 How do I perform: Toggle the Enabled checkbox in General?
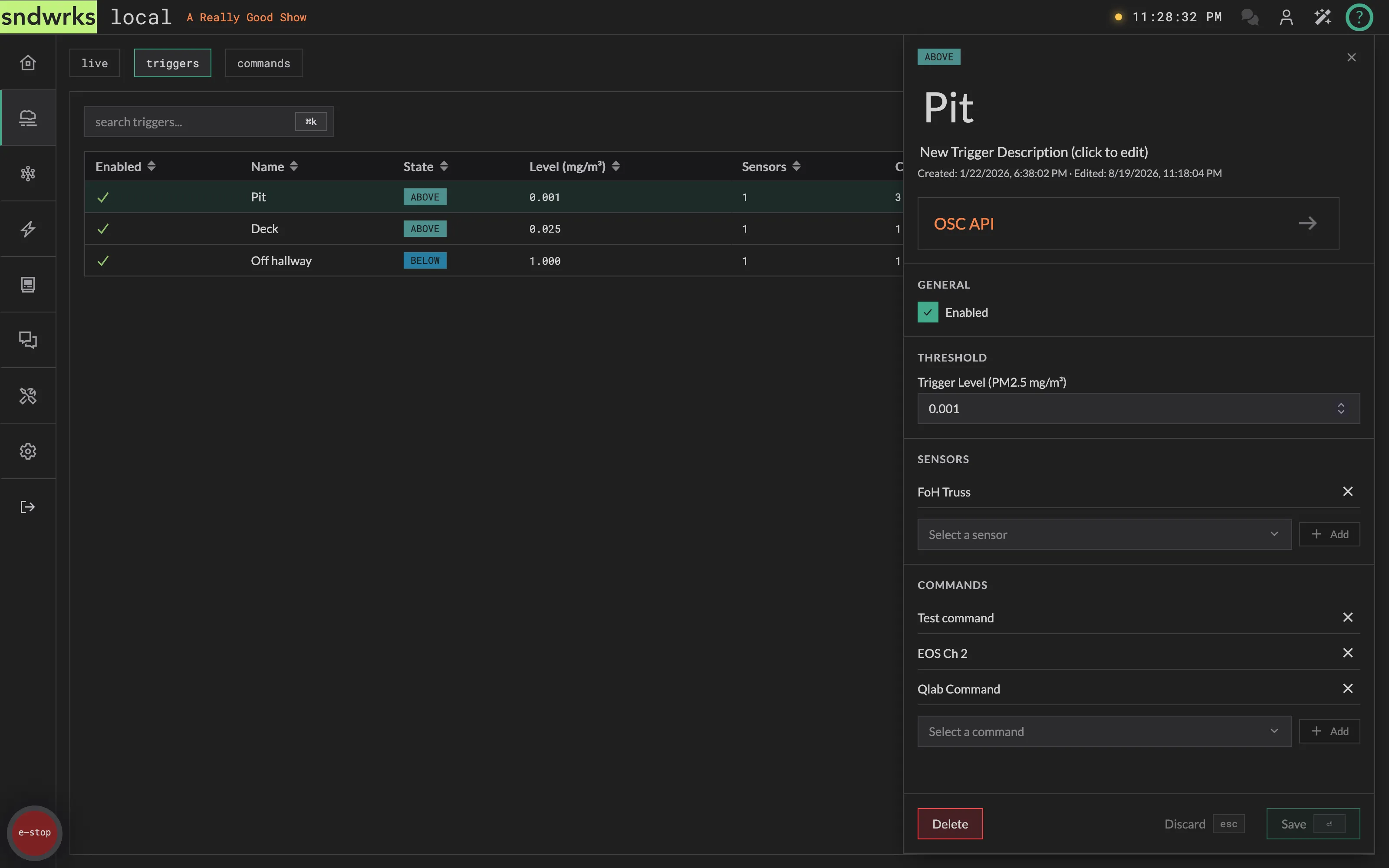click(x=928, y=312)
